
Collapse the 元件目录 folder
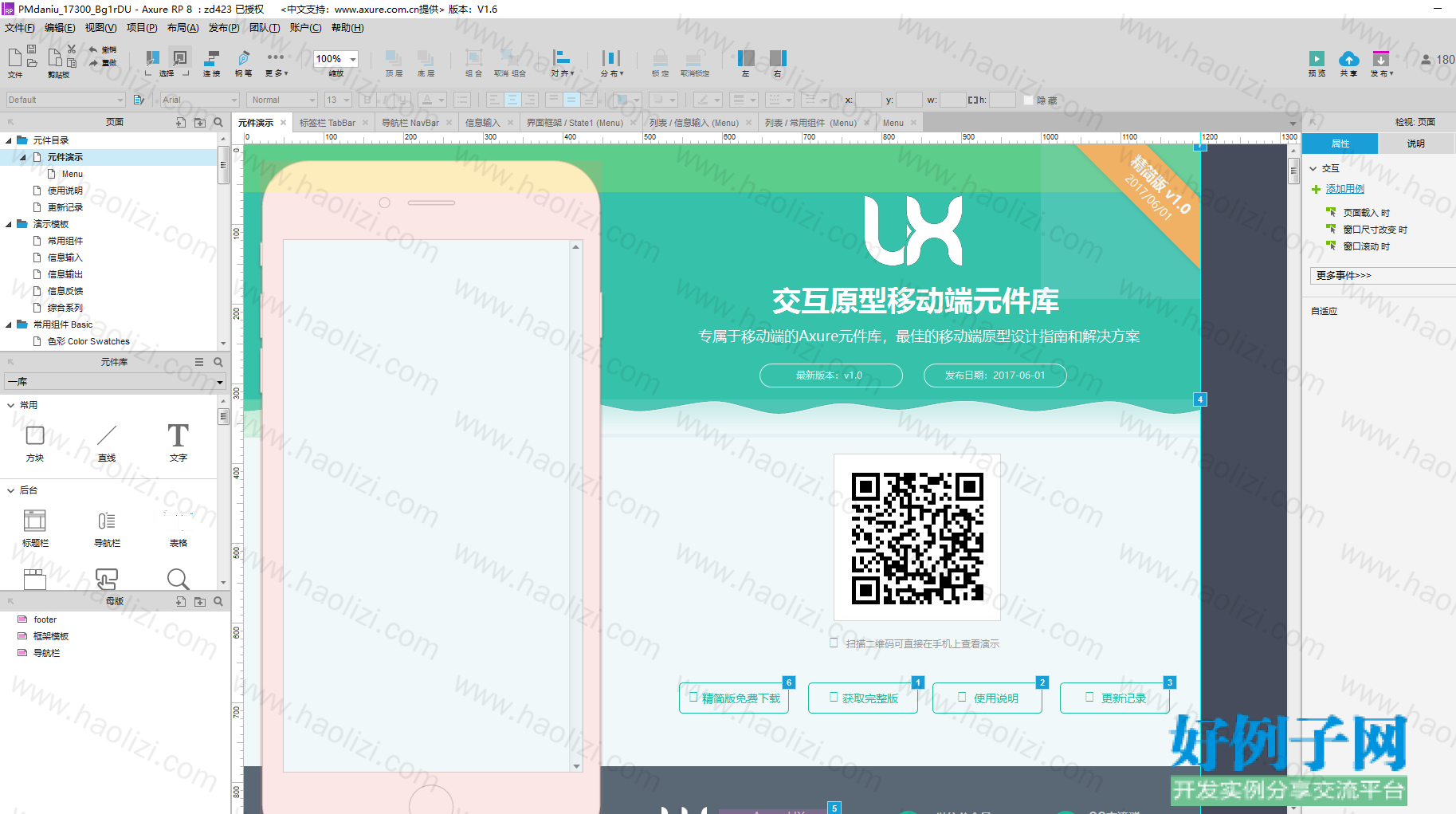[x=9, y=140]
